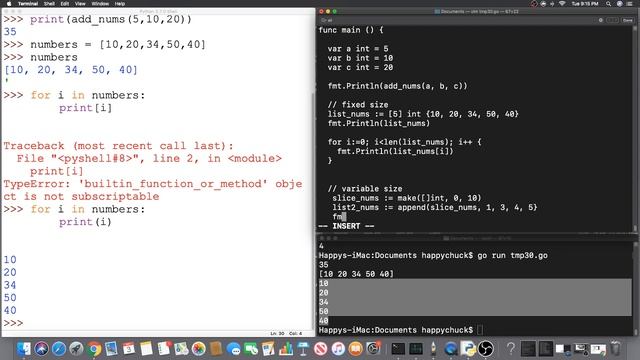Open the Window menu

tap(100, 4)
